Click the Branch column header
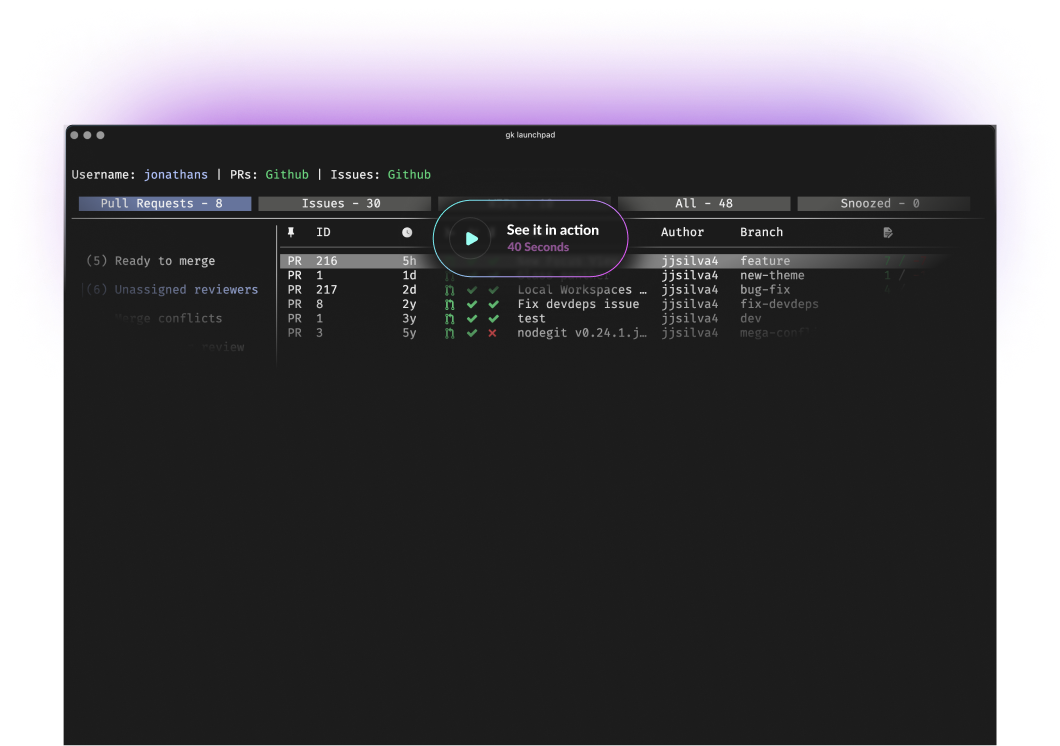Image resolution: width=1060 pixels, height=746 pixels. pyautogui.click(x=761, y=232)
